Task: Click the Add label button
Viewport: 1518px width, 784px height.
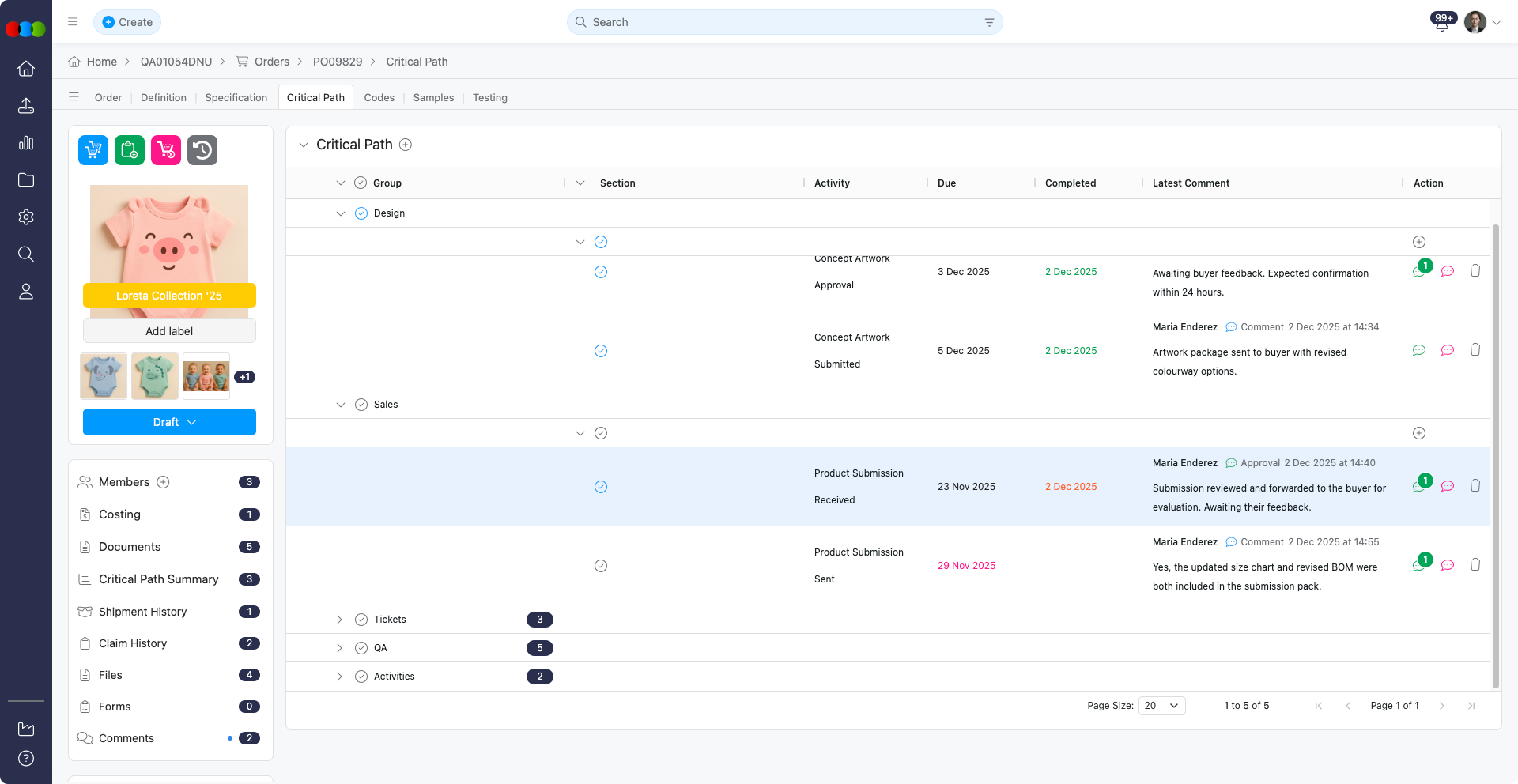Action: (x=169, y=331)
